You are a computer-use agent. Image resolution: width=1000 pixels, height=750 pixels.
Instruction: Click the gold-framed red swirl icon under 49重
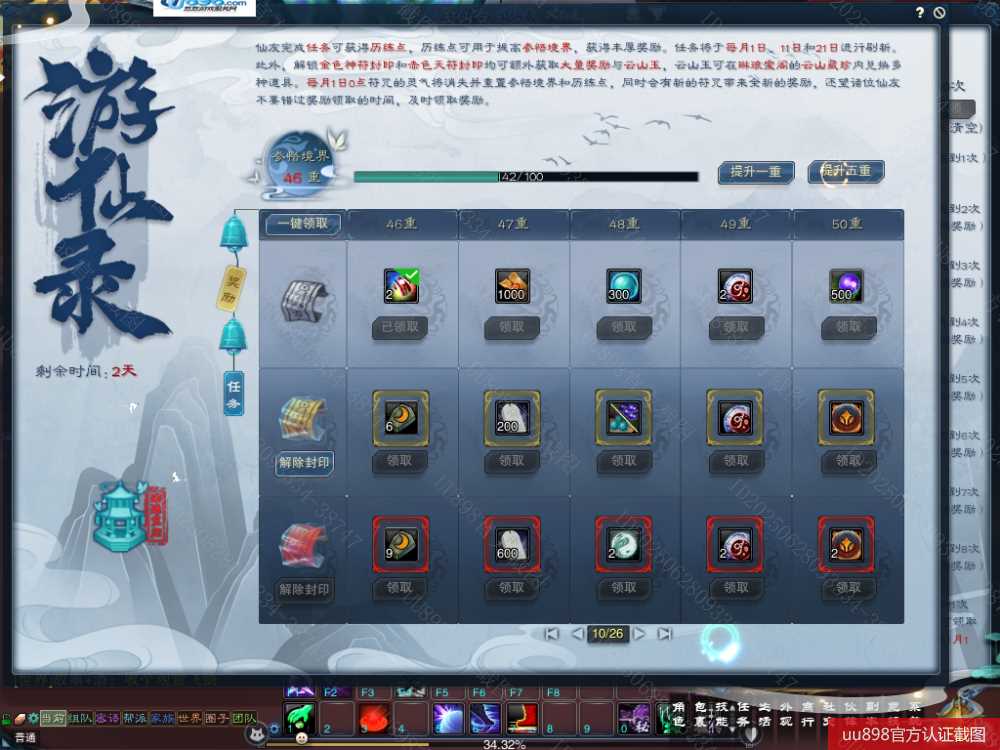tap(735, 418)
